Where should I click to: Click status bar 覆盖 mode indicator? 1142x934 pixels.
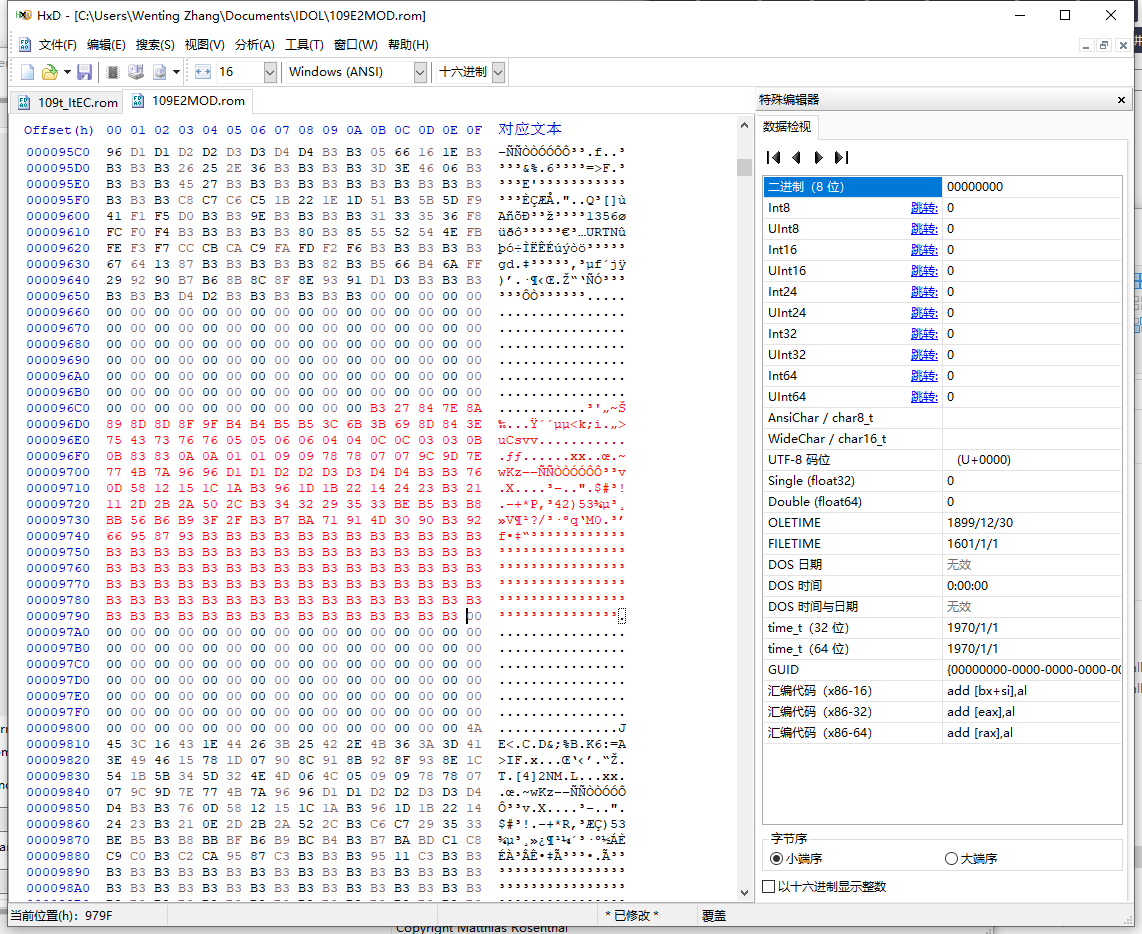click(x=714, y=916)
